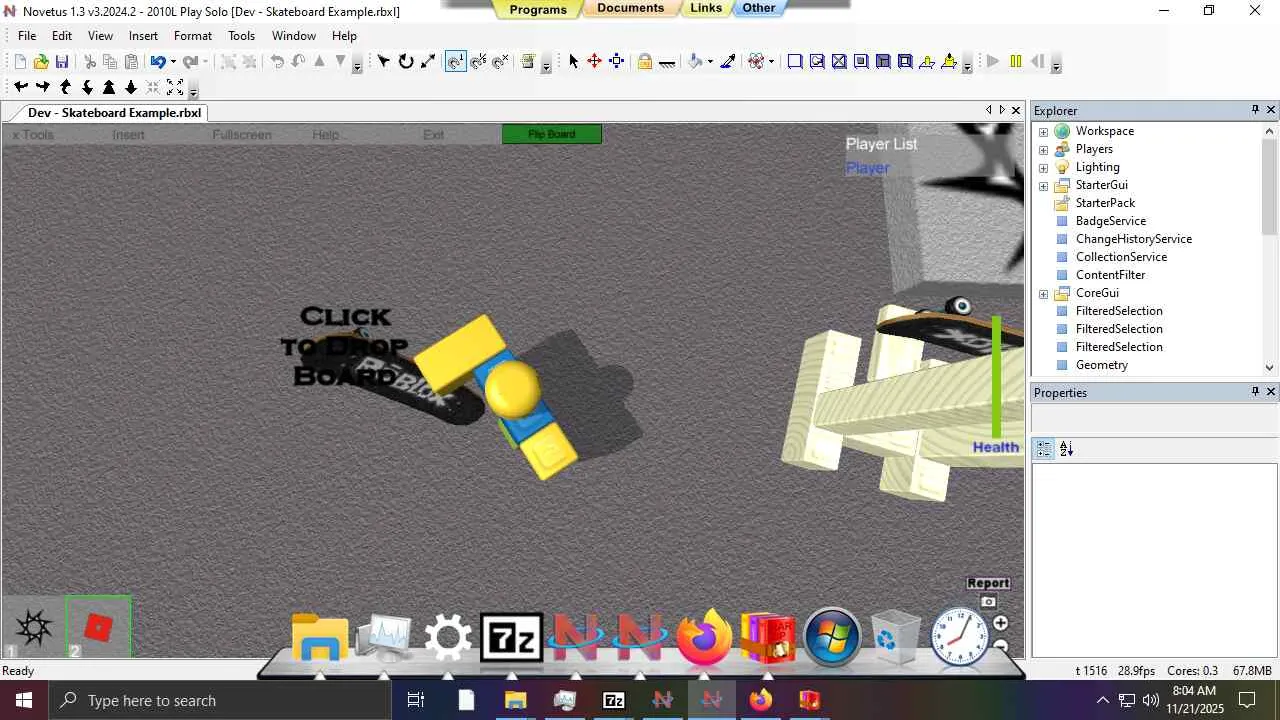Open the Programs tab at the top
The width and height of the screenshot is (1280, 720).
pos(538,9)
